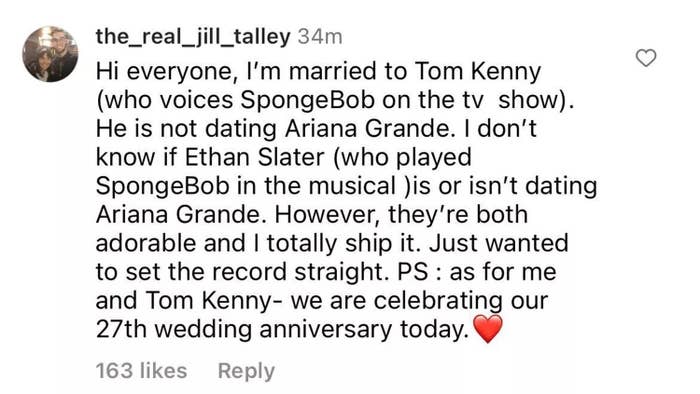700x394 pixels.
Task: Like the comment with the heart outline icon
Action: pos(646,58)
